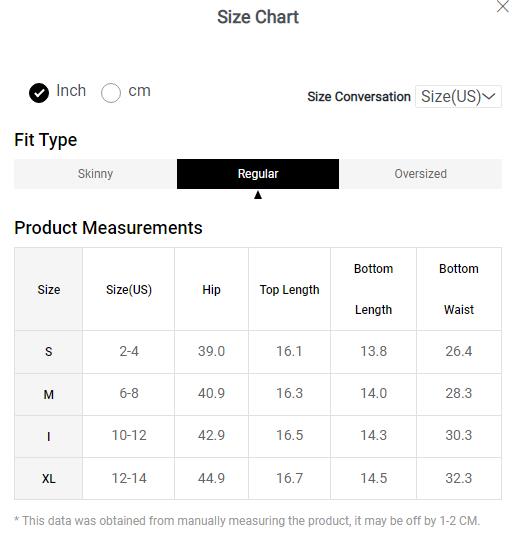
Task: Click the 10-12 US size cell
Action: pyautogui.click(x=129, y=436)
